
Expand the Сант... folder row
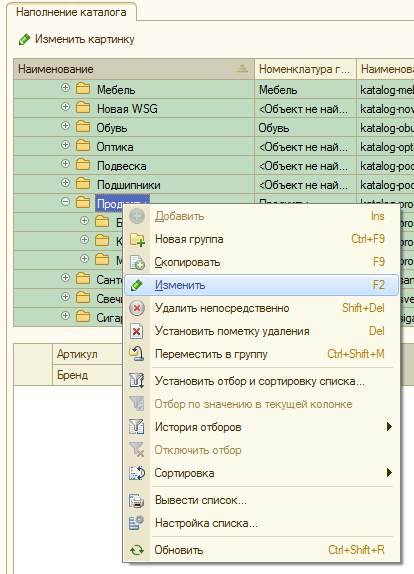click(x=65, y=278)
